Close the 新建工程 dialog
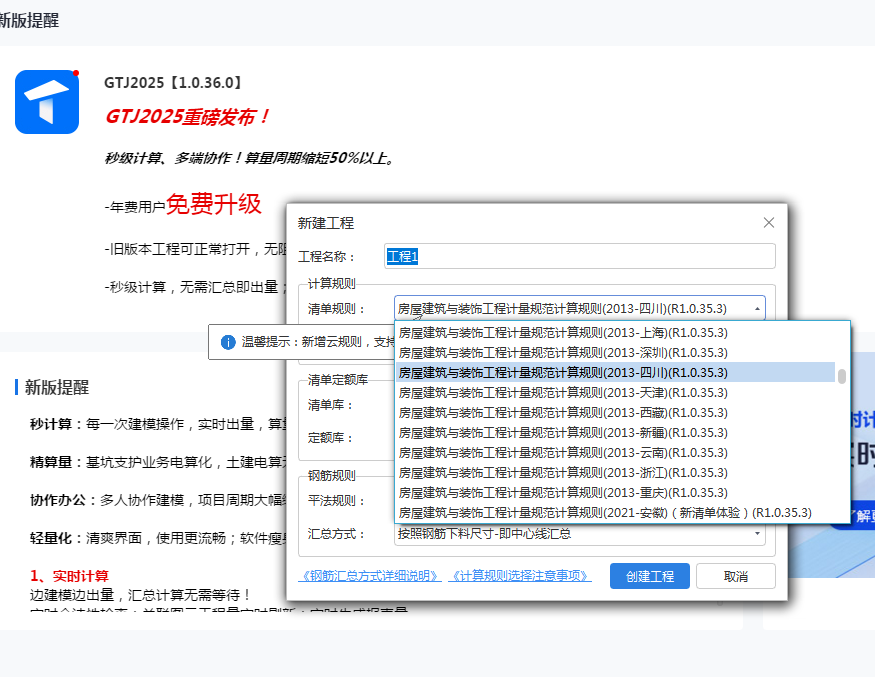 (768, 223)
